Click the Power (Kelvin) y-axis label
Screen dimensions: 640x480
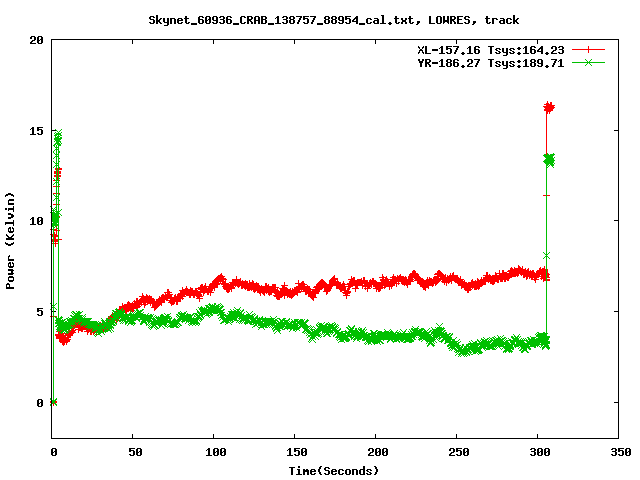tap(10, 241)
